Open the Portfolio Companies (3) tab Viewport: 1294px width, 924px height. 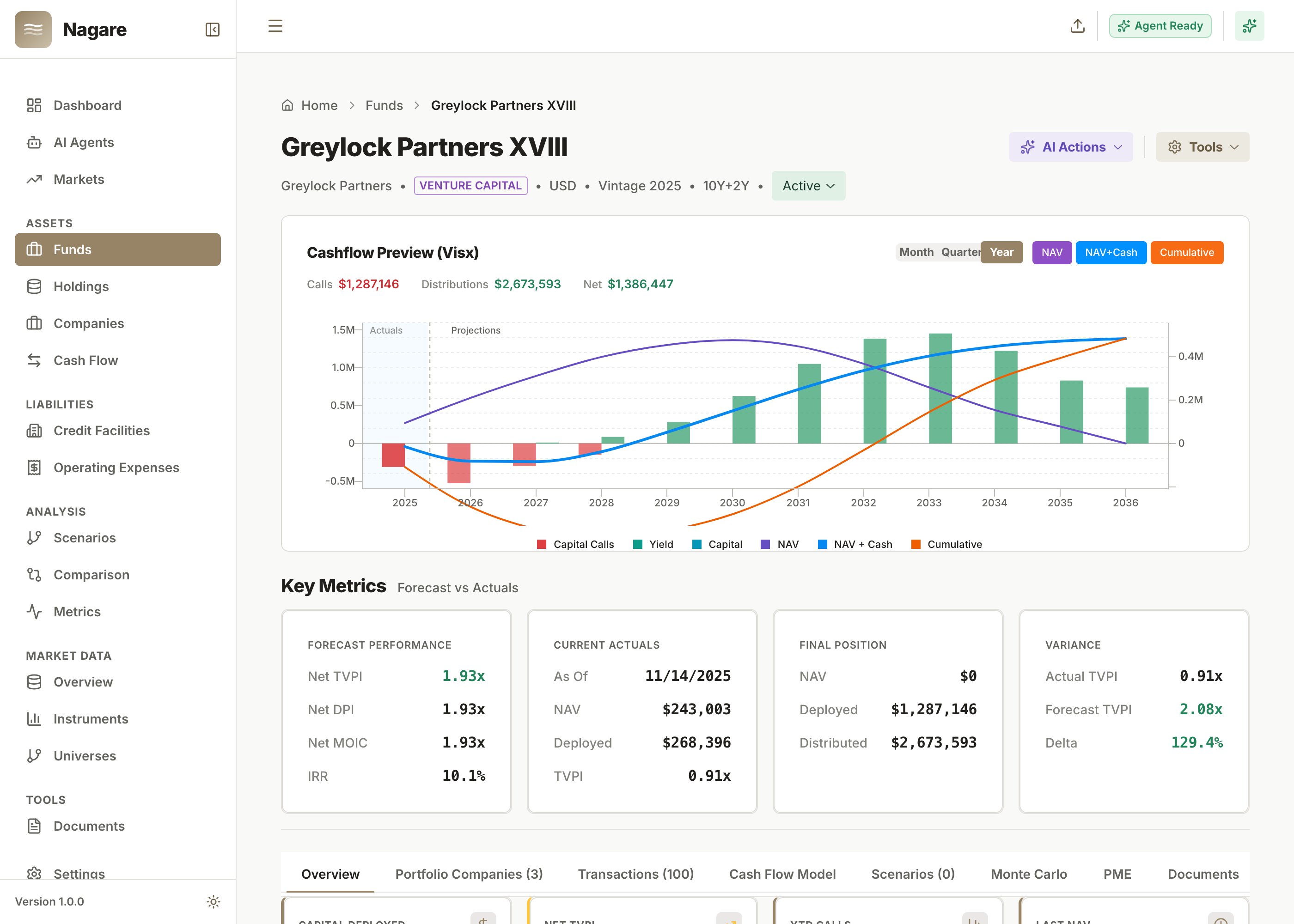point(469,874)
